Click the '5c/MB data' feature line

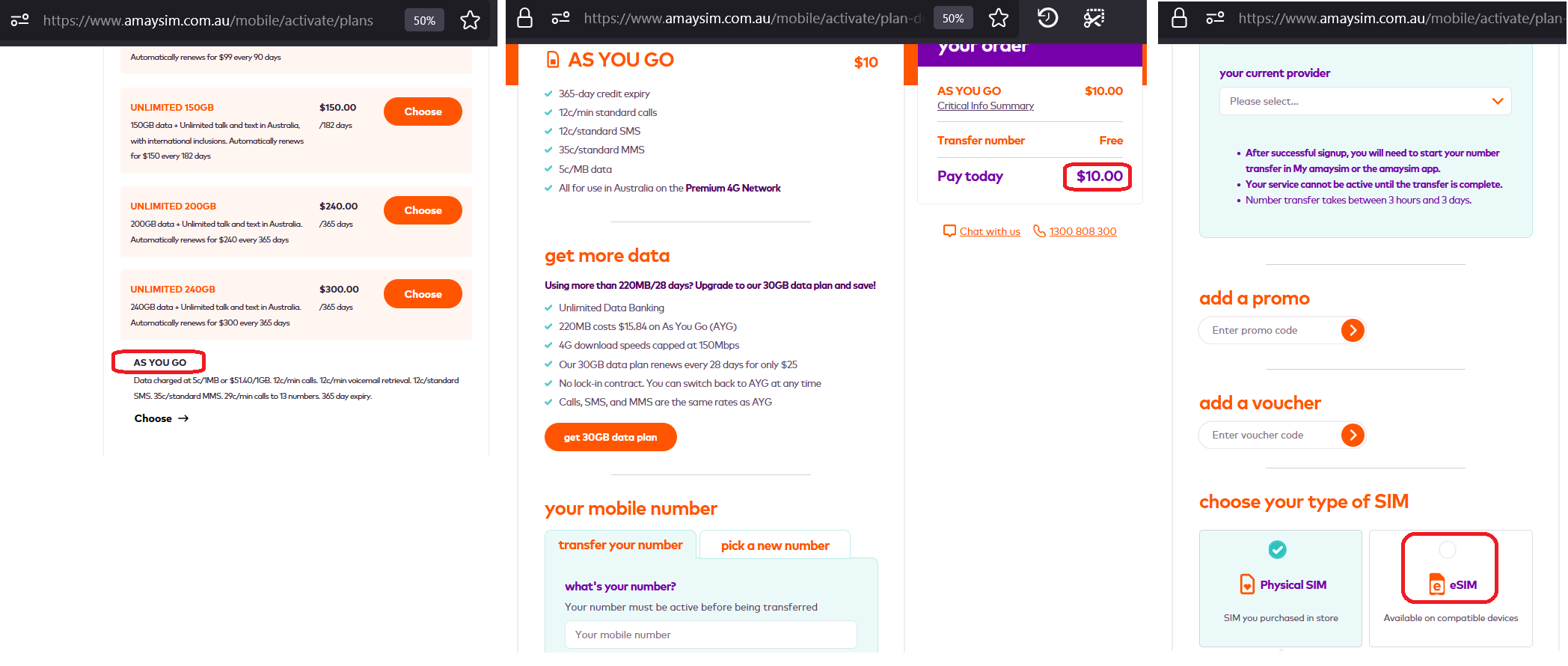(x=585, y=169)
